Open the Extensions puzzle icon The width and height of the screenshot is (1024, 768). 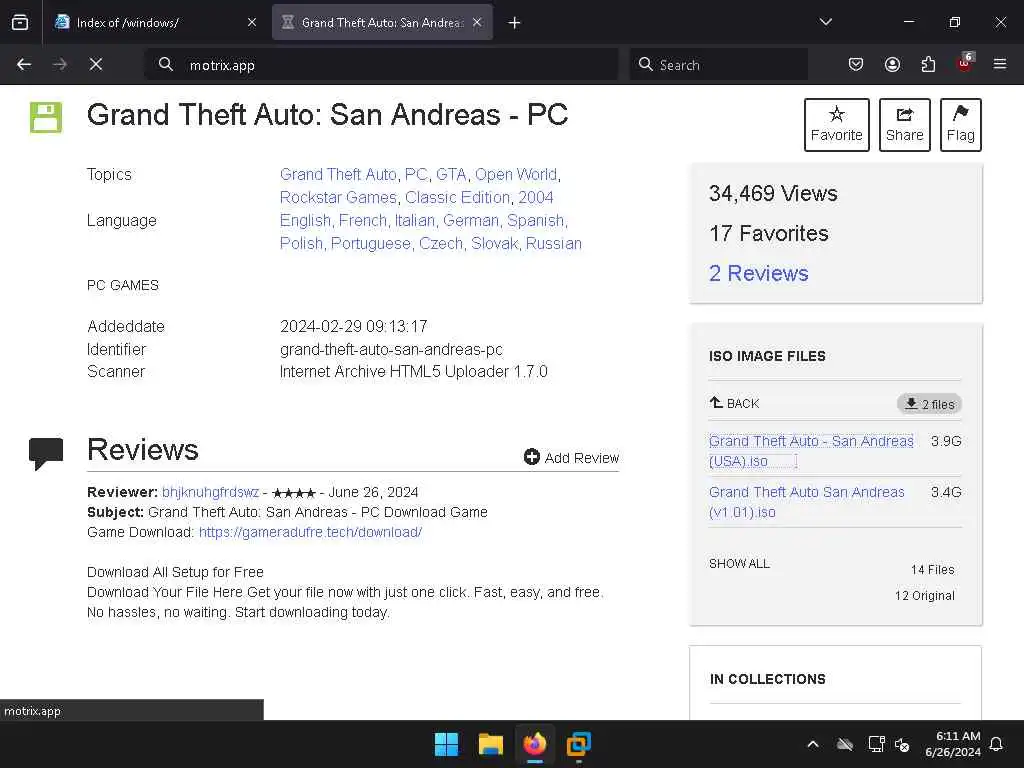click(x=928, y=65)
